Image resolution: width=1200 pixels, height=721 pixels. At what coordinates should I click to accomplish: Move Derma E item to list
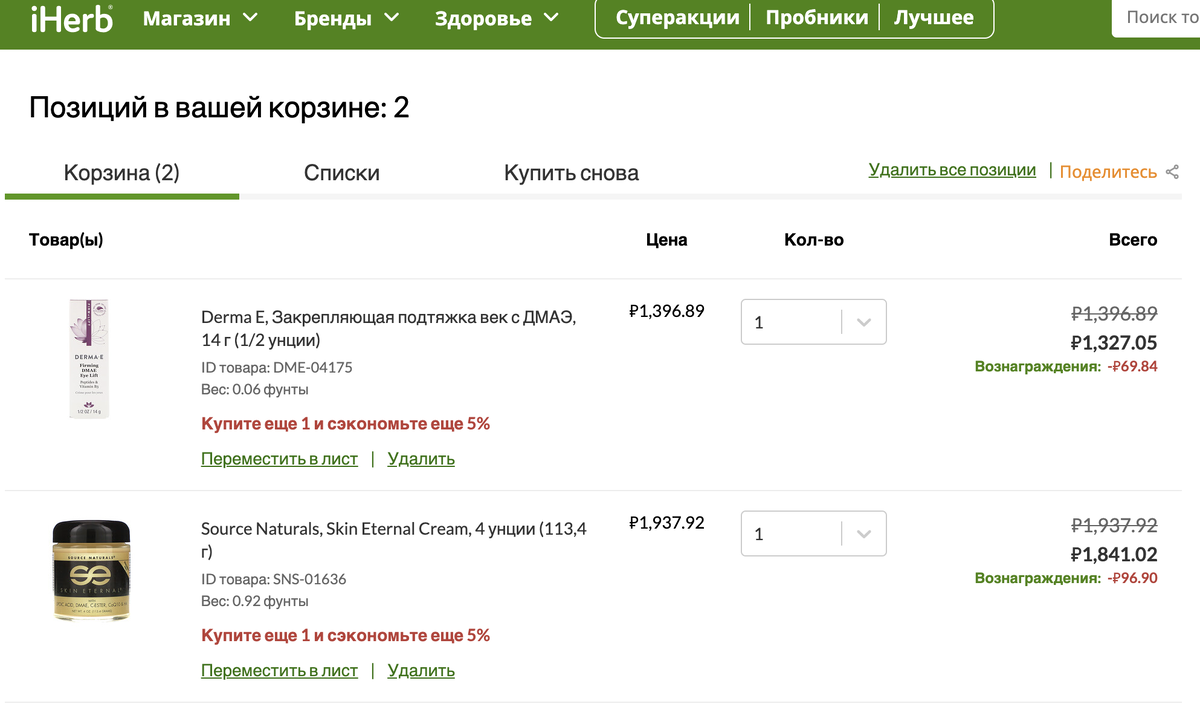pyautogui.click(x=279, y=459)
